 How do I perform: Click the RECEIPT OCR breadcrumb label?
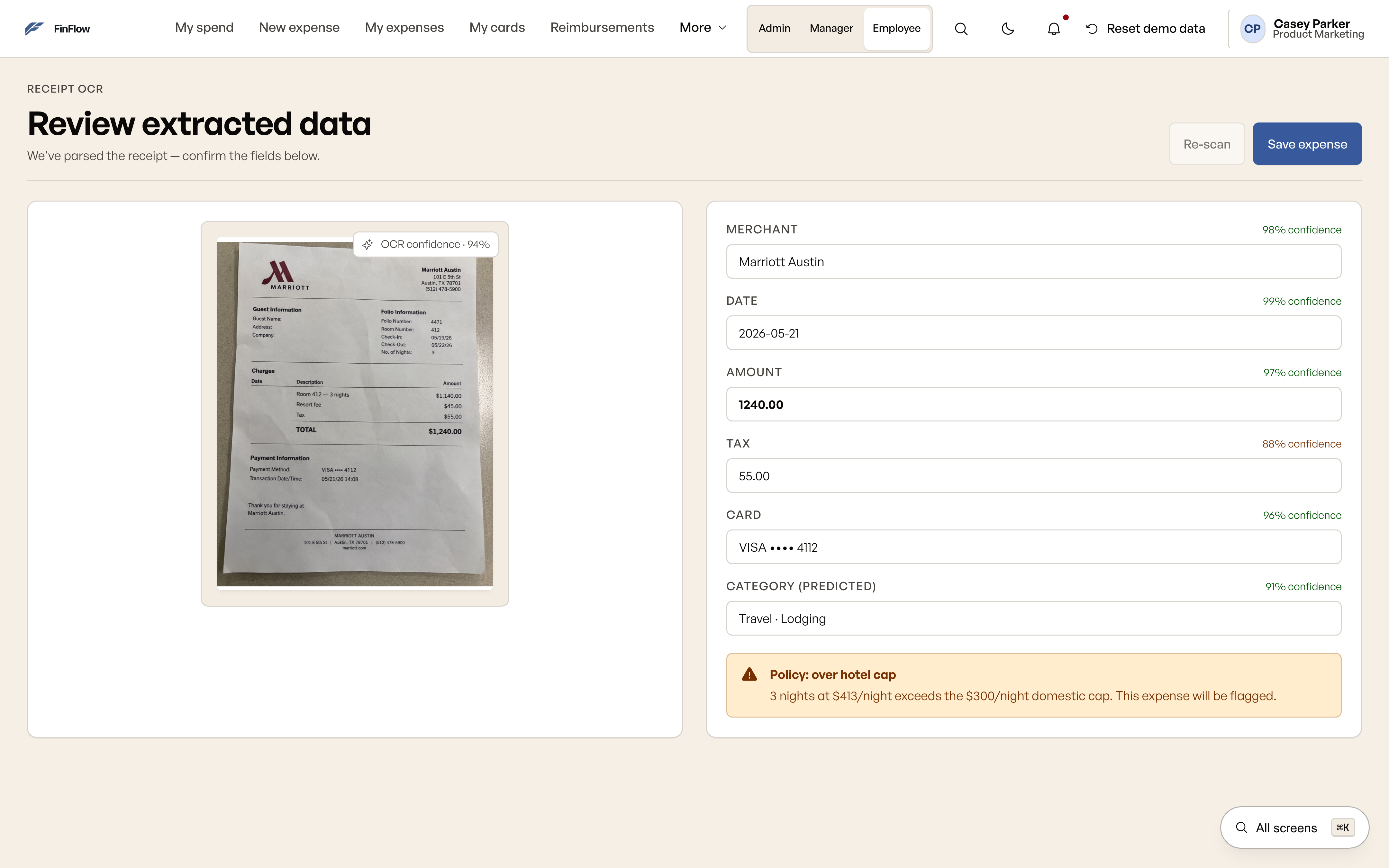pyautogui.click(x=65, y=89)
